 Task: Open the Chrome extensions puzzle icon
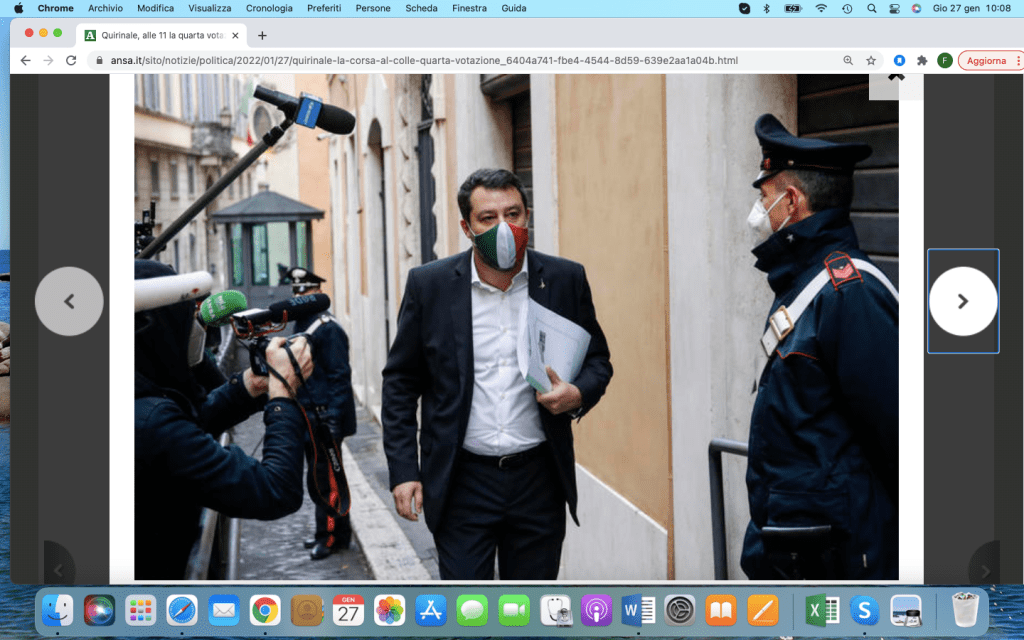922,60
